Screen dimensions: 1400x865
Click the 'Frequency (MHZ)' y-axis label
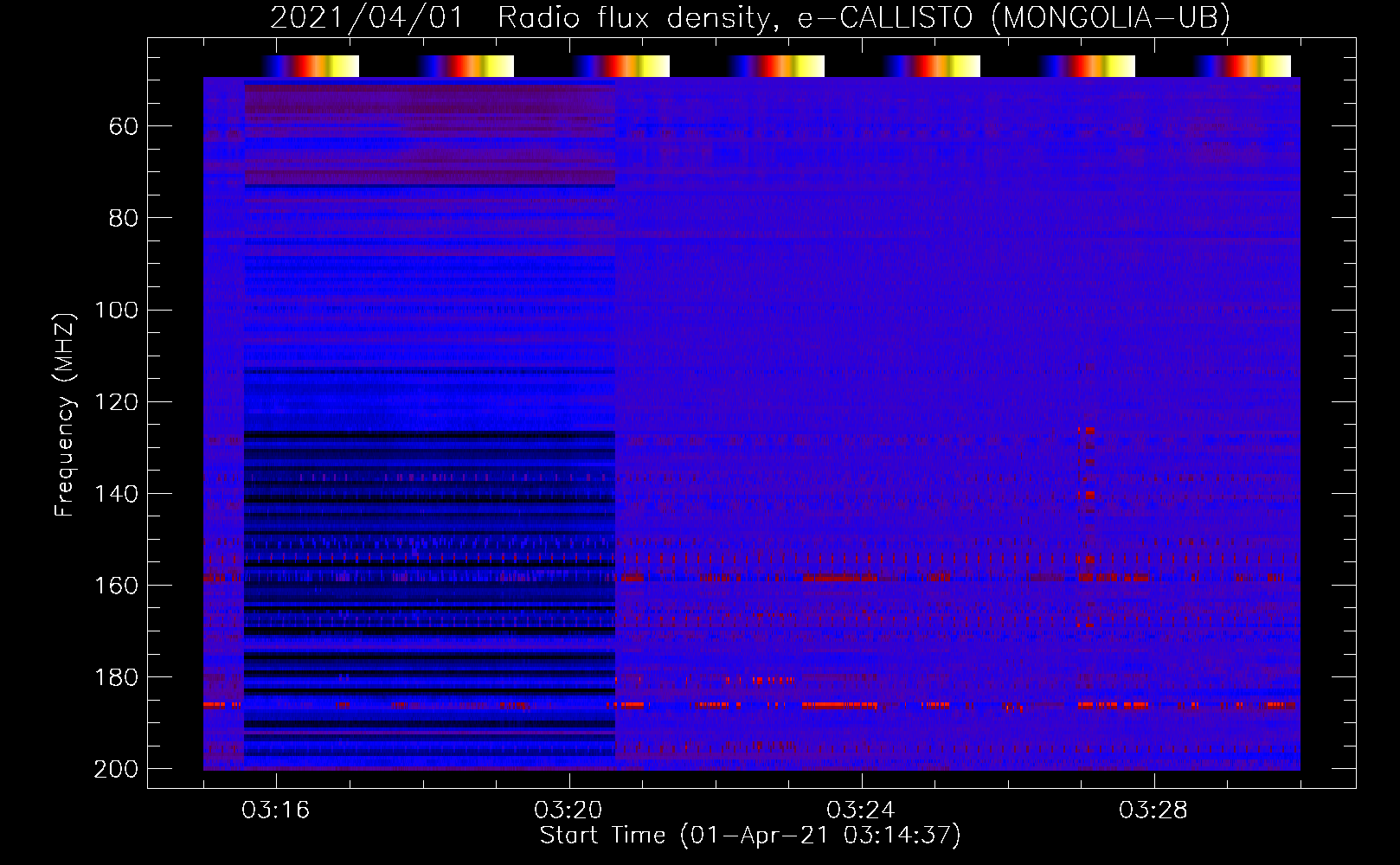[x=65, y=414]
